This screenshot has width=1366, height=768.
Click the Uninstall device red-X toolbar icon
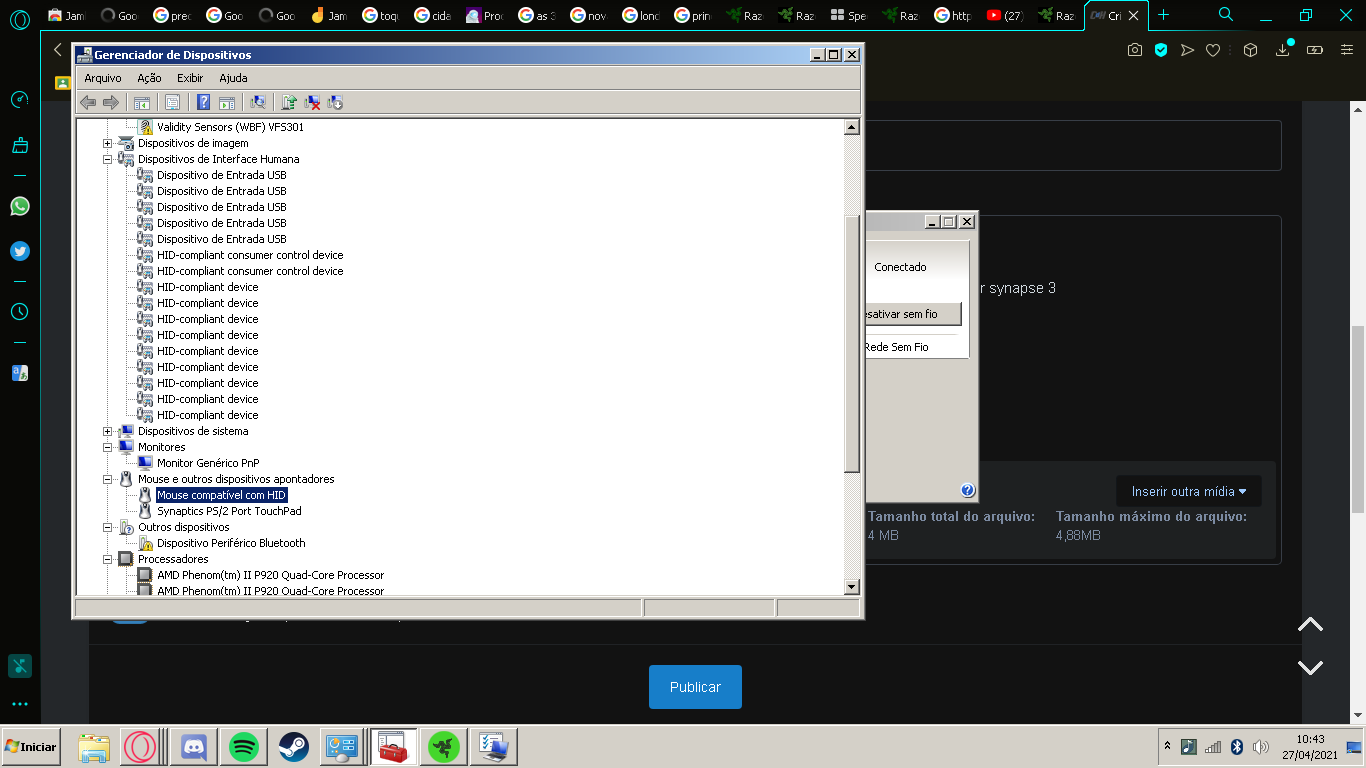[x=312, y=102]
